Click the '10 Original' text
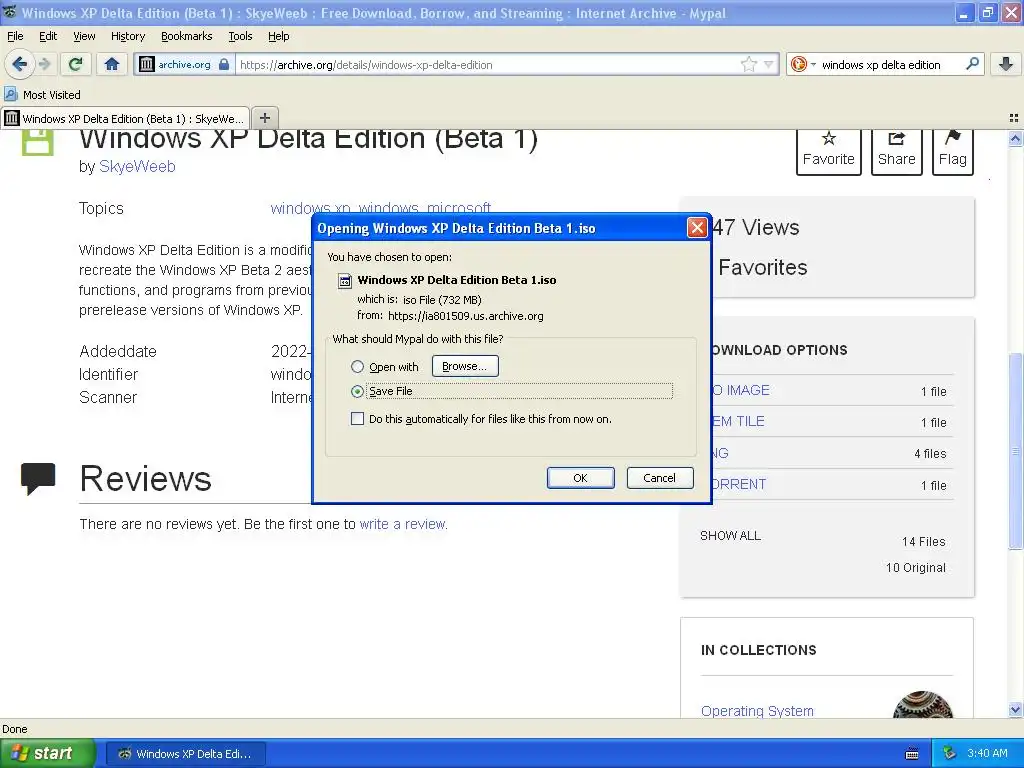The image size is (1024, 768). [916, 568]
